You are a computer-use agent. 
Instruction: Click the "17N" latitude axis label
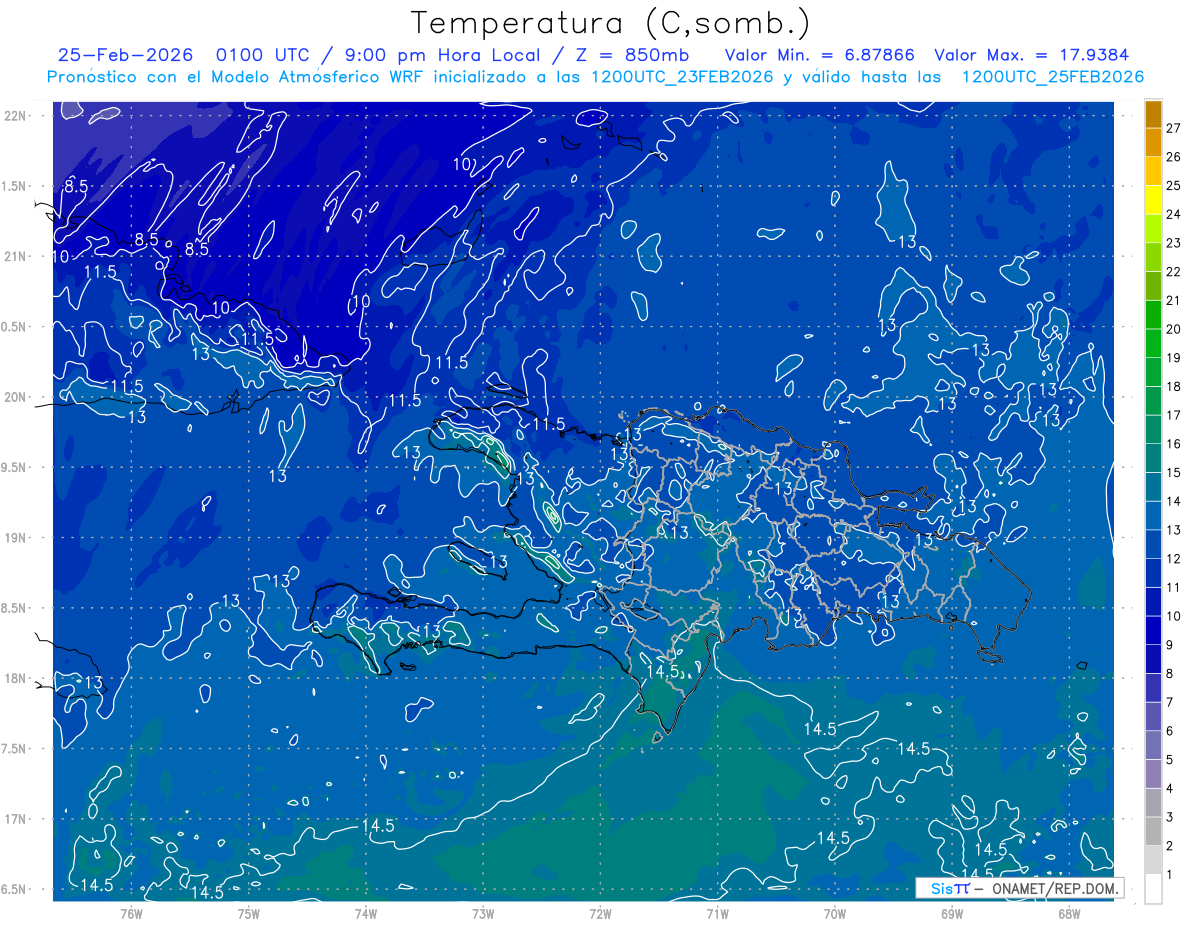tap(14, 819)
